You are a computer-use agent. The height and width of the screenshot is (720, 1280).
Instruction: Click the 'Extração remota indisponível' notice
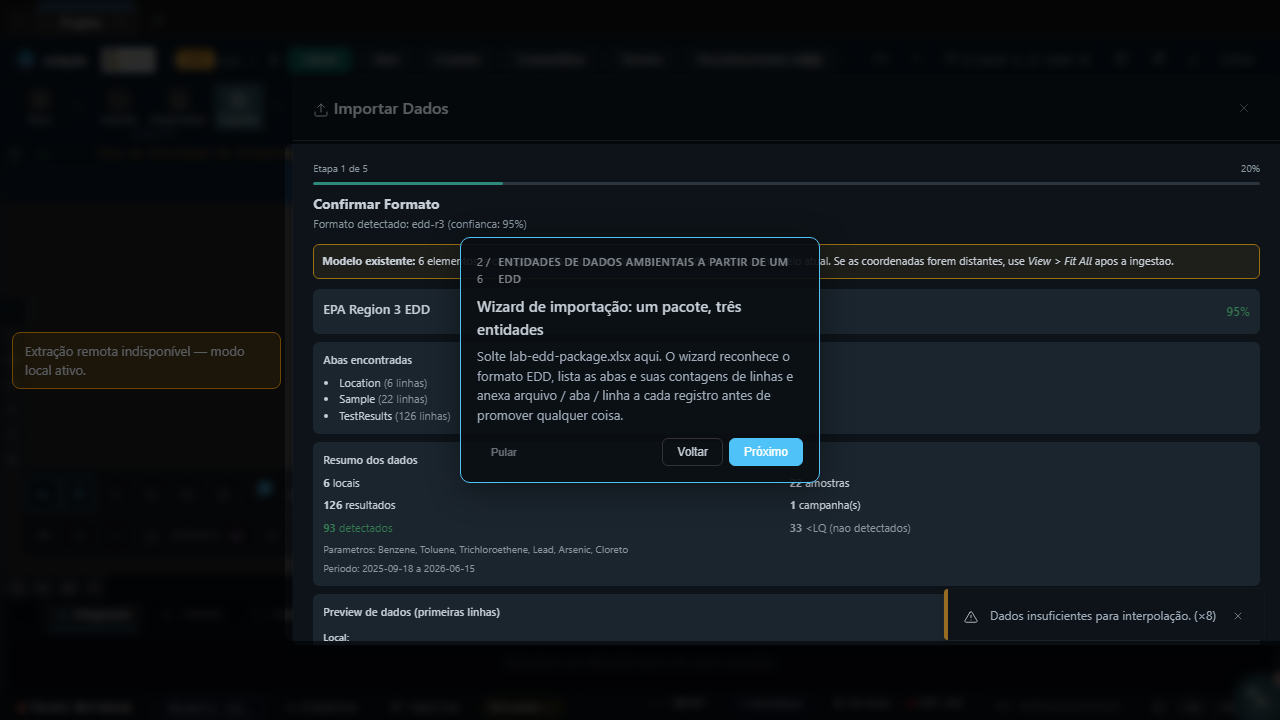(146, 360)
